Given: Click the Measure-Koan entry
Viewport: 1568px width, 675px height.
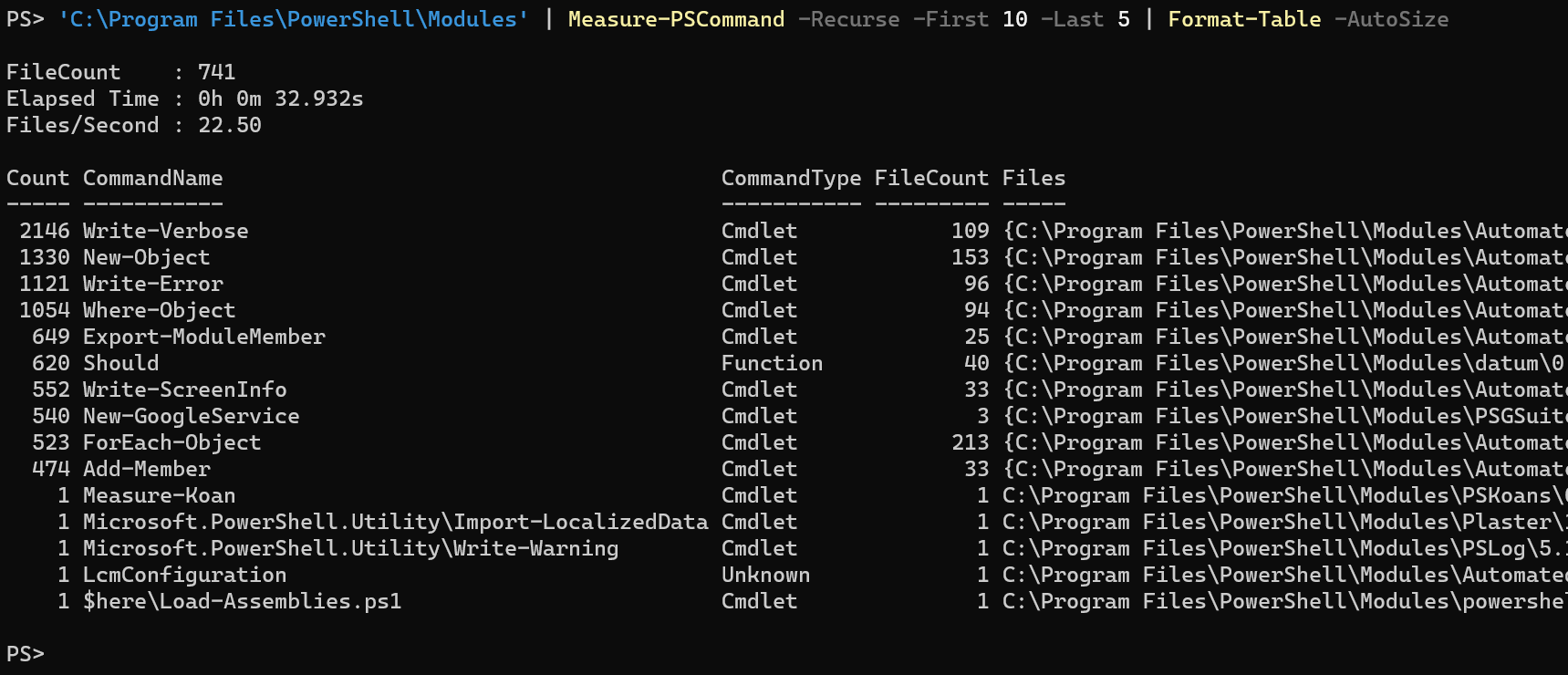Looking at the screenshot, I should coord(159,495).
